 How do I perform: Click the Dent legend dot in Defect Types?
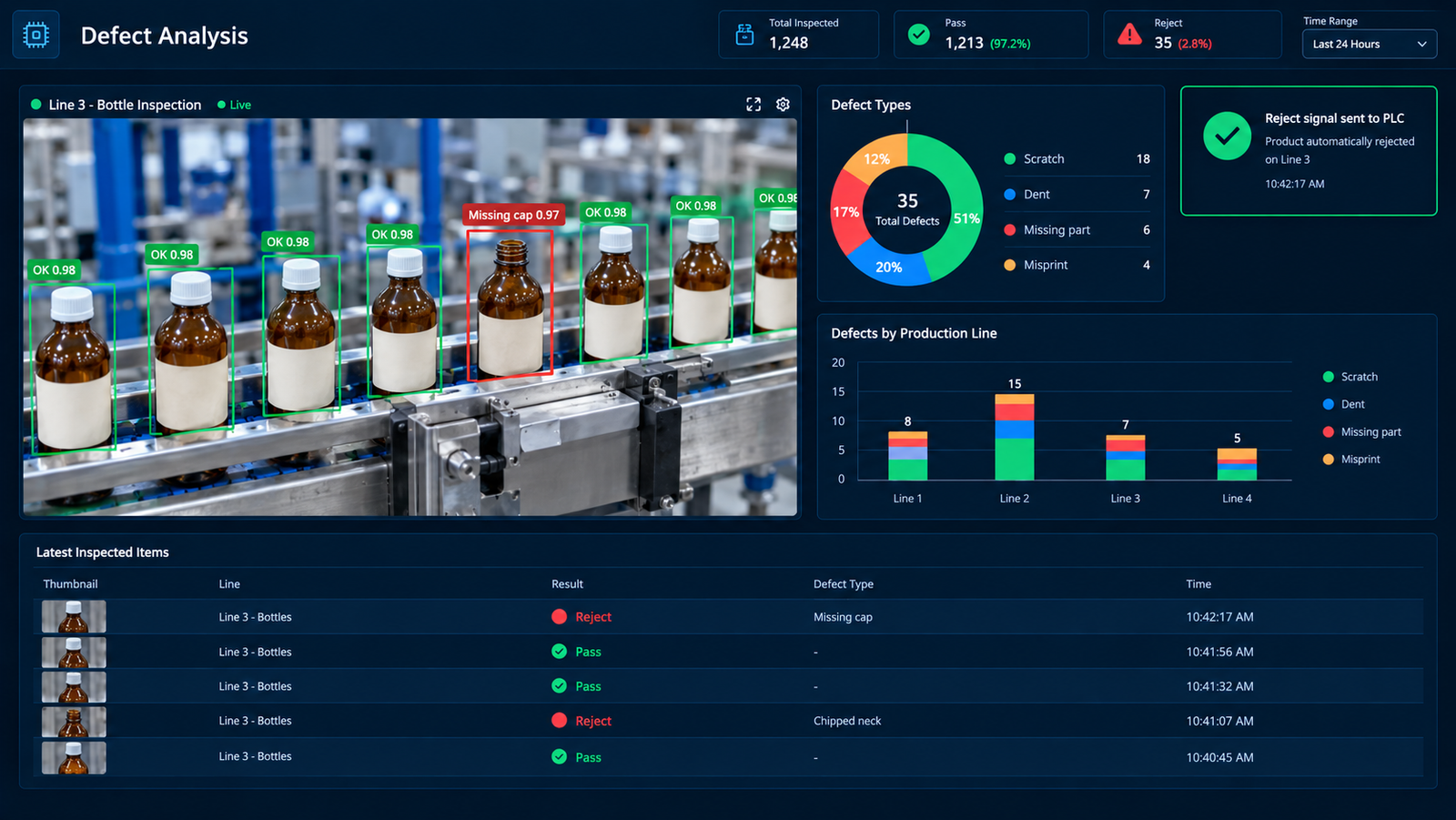[x=1009, y=194]
